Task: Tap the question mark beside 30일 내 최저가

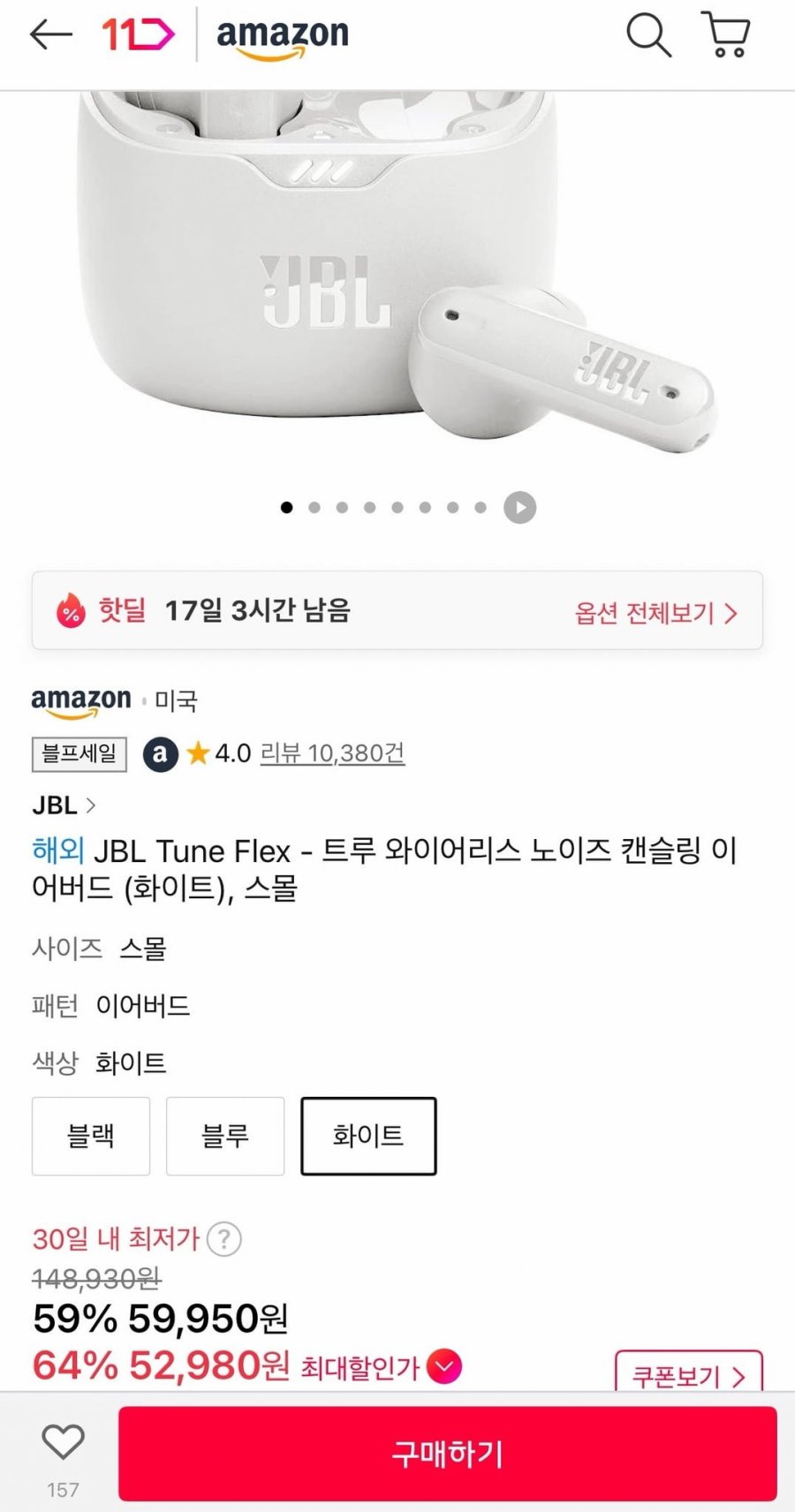Action: [x=224, y=1239]
